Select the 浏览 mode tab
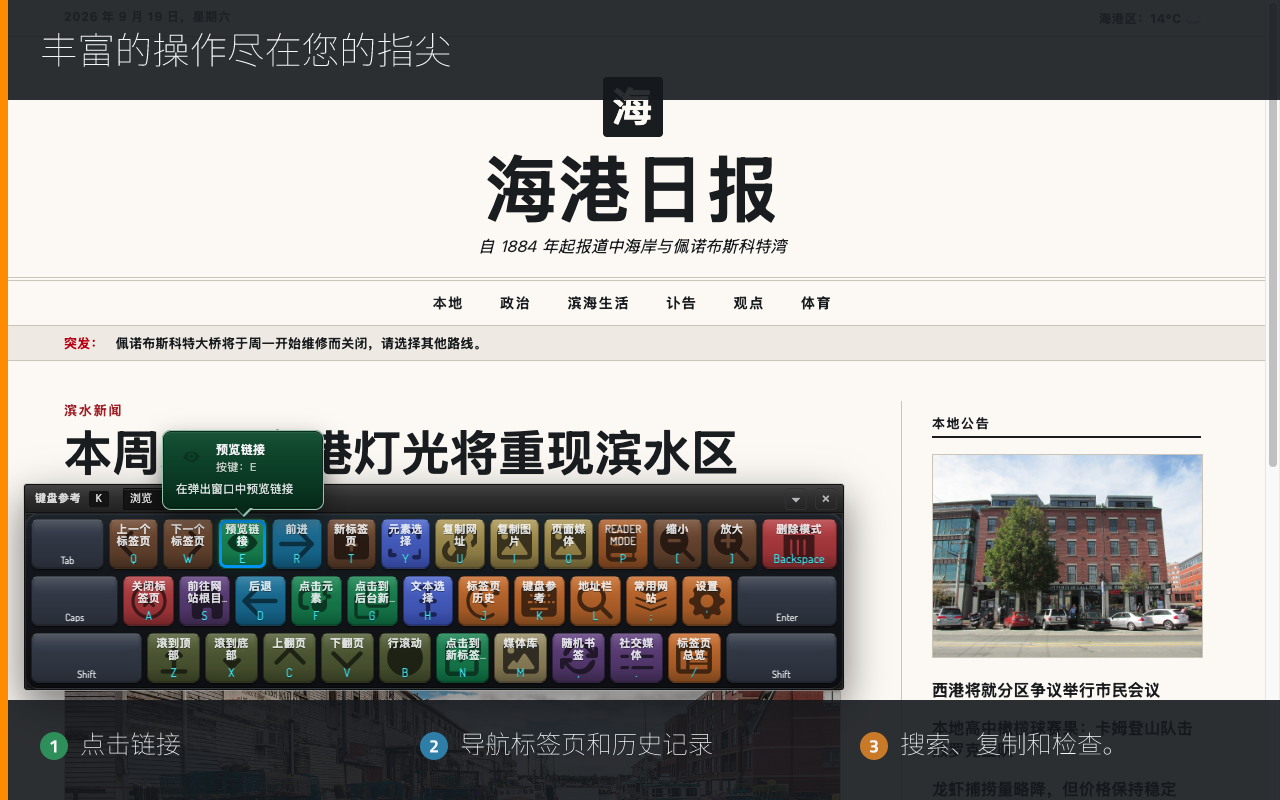Viewport: 1280px width, 800px height. 141,498
